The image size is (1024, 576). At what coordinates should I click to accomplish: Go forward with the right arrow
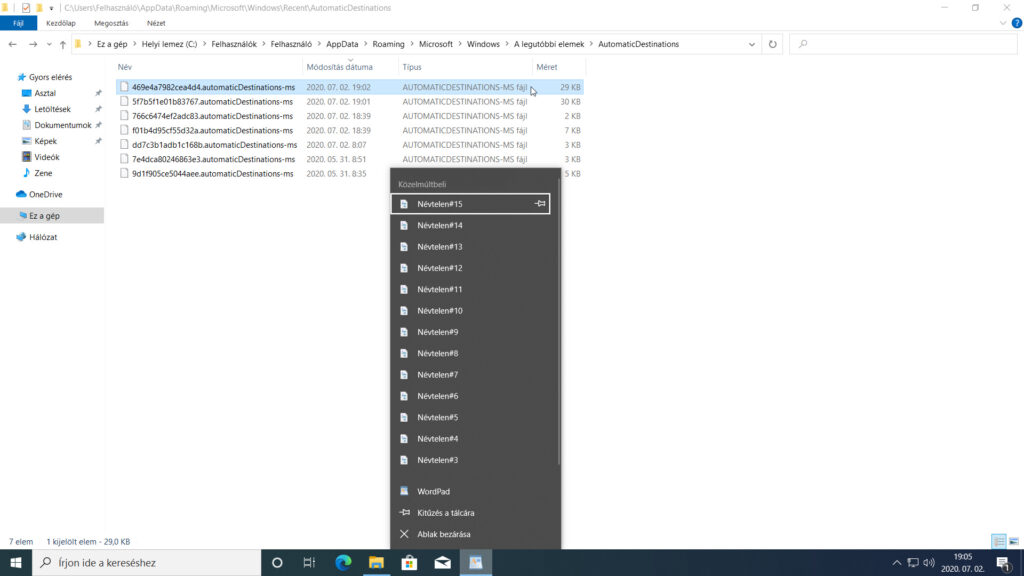[x=33, y=44]
